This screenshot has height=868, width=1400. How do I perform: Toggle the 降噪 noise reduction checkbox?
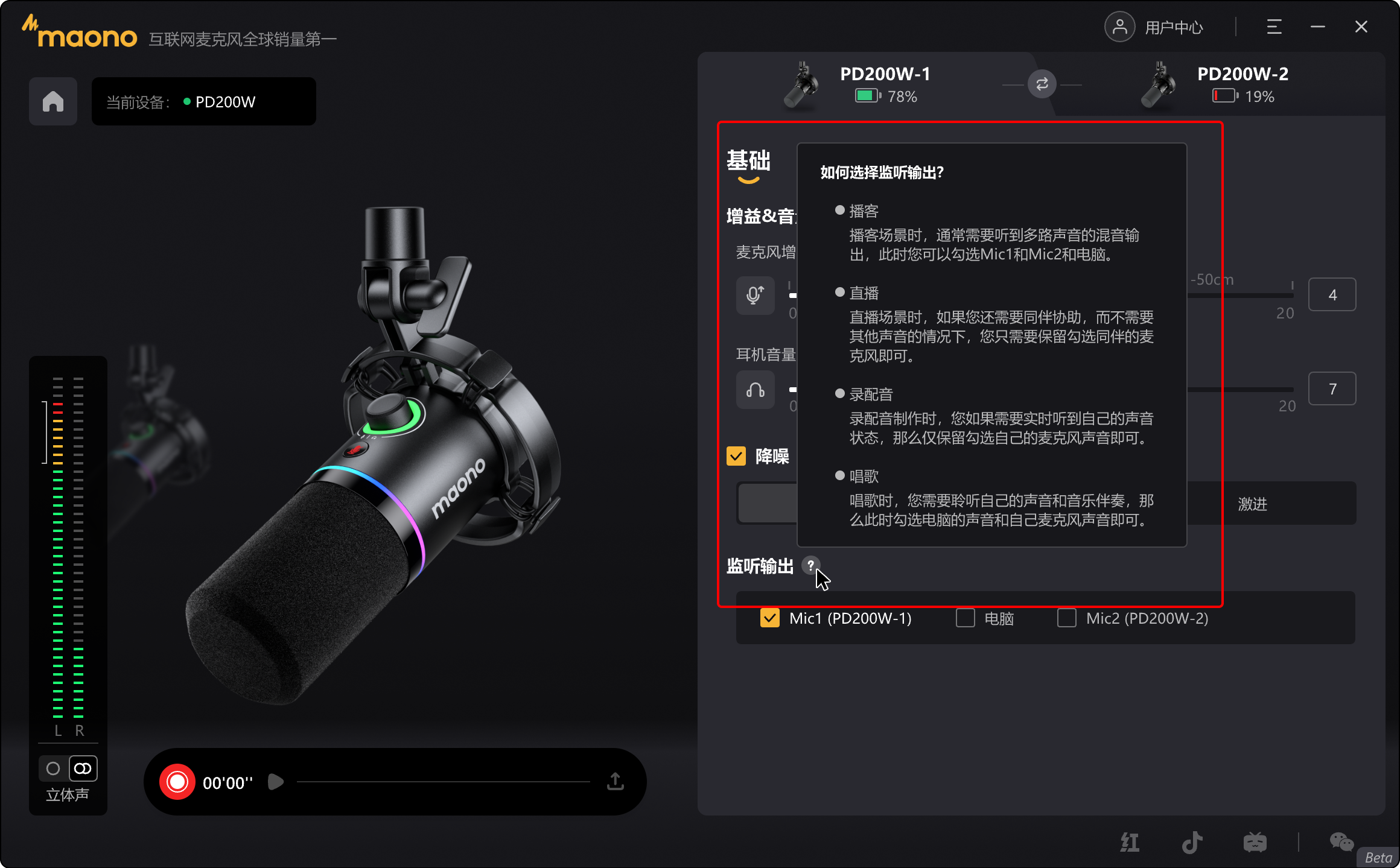pyautogui.click(x=736, y=456)
